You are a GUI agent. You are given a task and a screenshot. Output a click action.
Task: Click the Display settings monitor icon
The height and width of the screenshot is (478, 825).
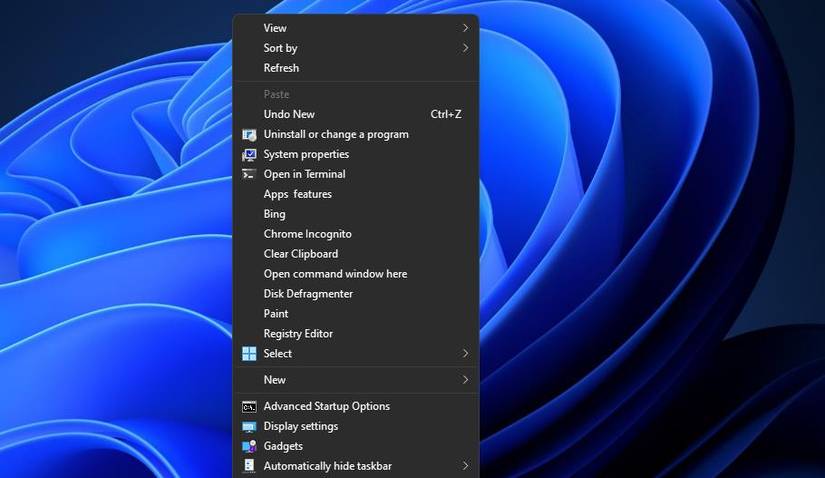click(x=249, y=426)
